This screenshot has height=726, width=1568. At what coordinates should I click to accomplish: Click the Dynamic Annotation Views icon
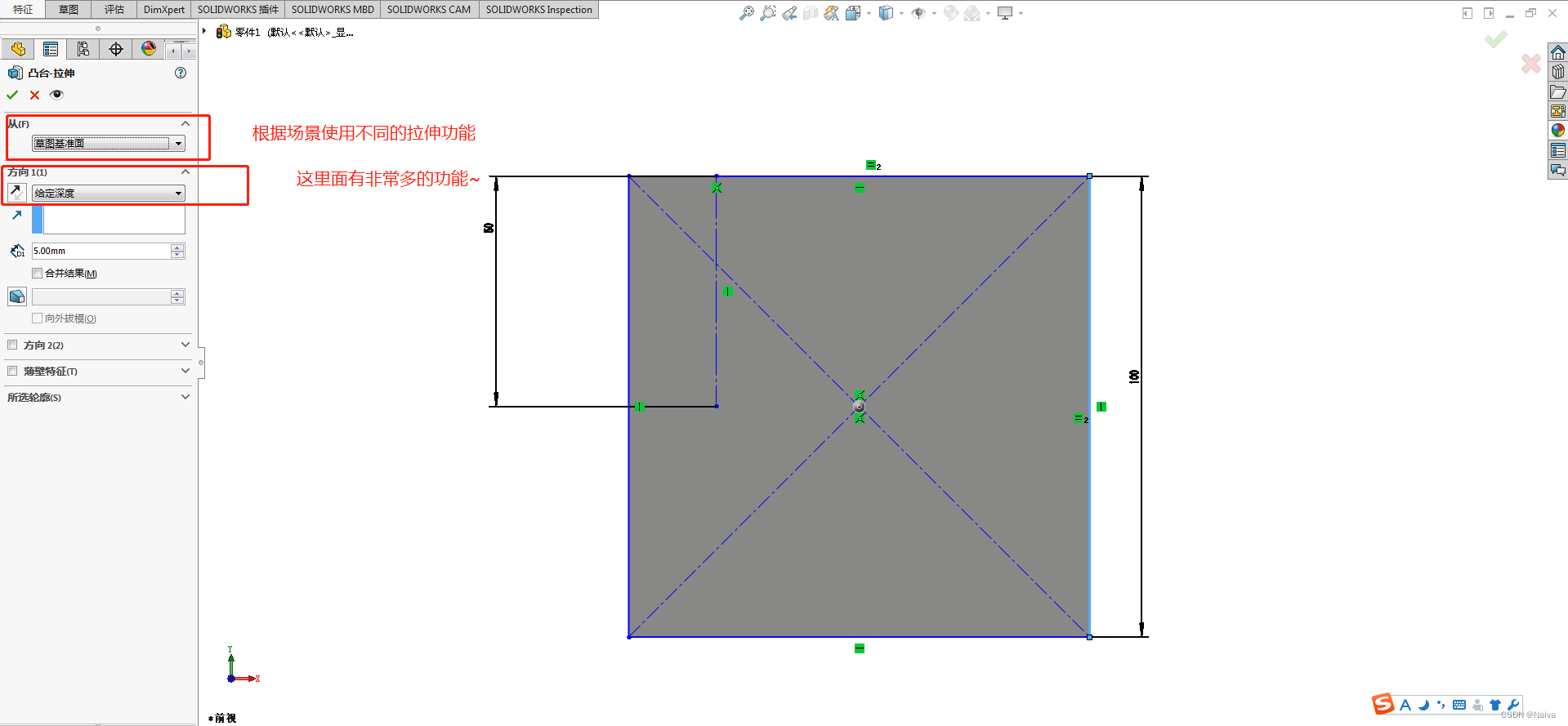tap(832, 13)
